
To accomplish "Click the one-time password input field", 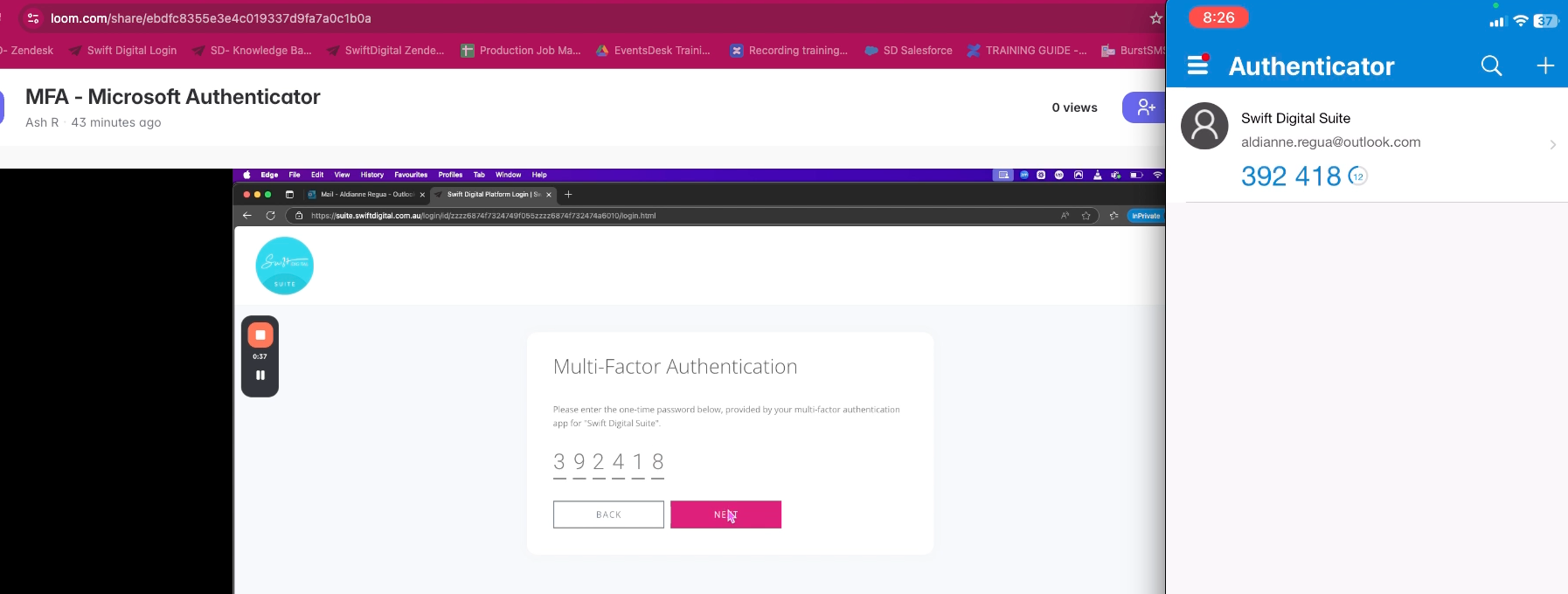I will pyautogui.click(x=608, y=463).
